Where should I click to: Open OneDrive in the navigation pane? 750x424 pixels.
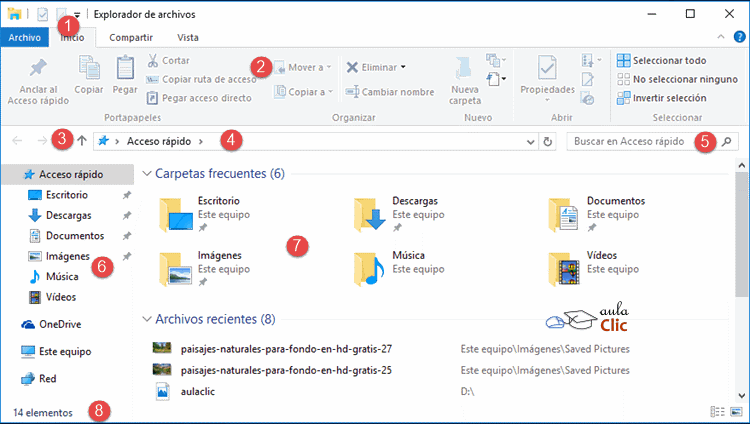click(51, 324)
